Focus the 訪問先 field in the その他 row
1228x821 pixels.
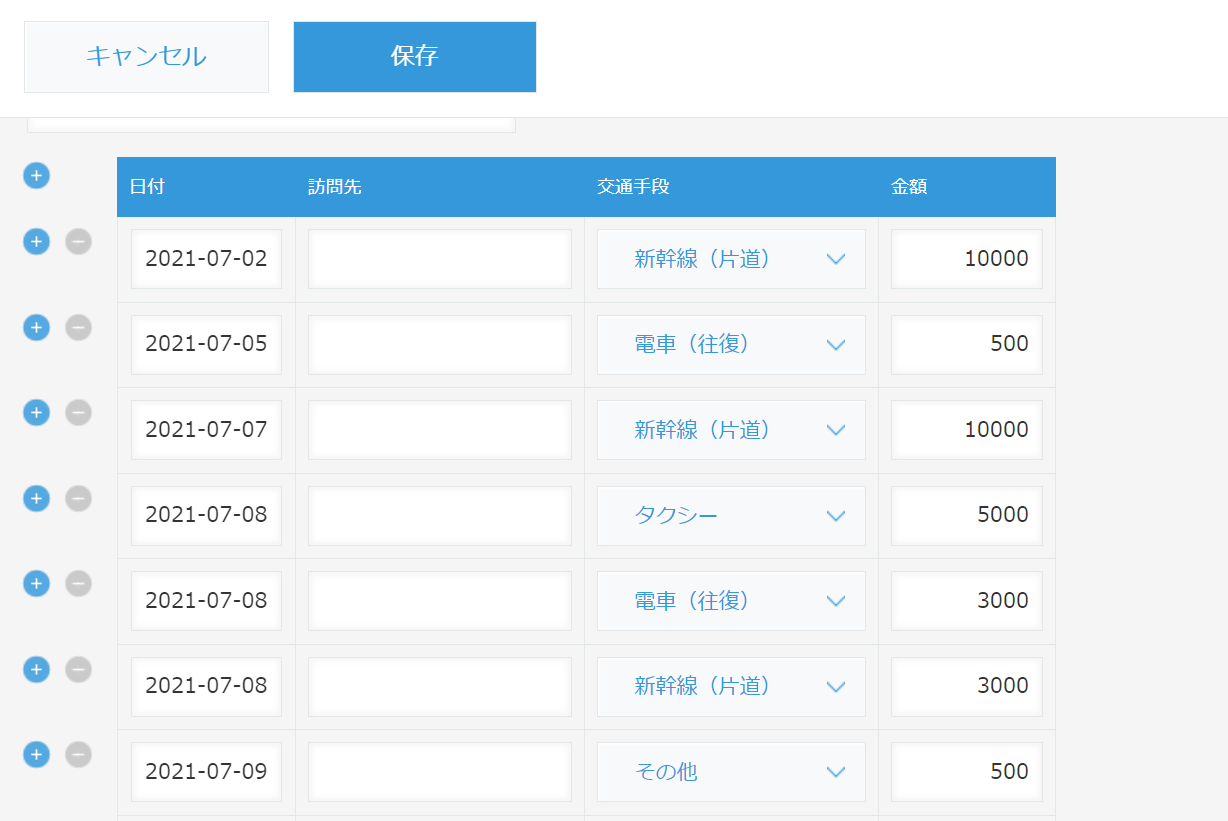(440, 772)
